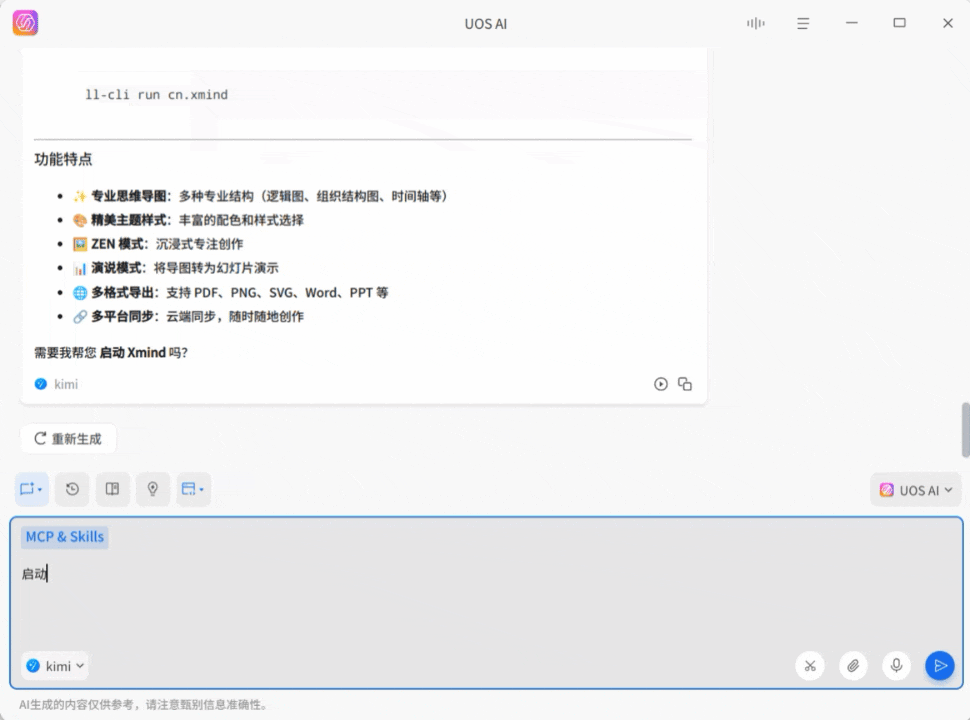This screenshot has width=970, height=720.
Task: Expand the window mode dropdown icon
Action: pyautogui.click(x=193, y=489)
